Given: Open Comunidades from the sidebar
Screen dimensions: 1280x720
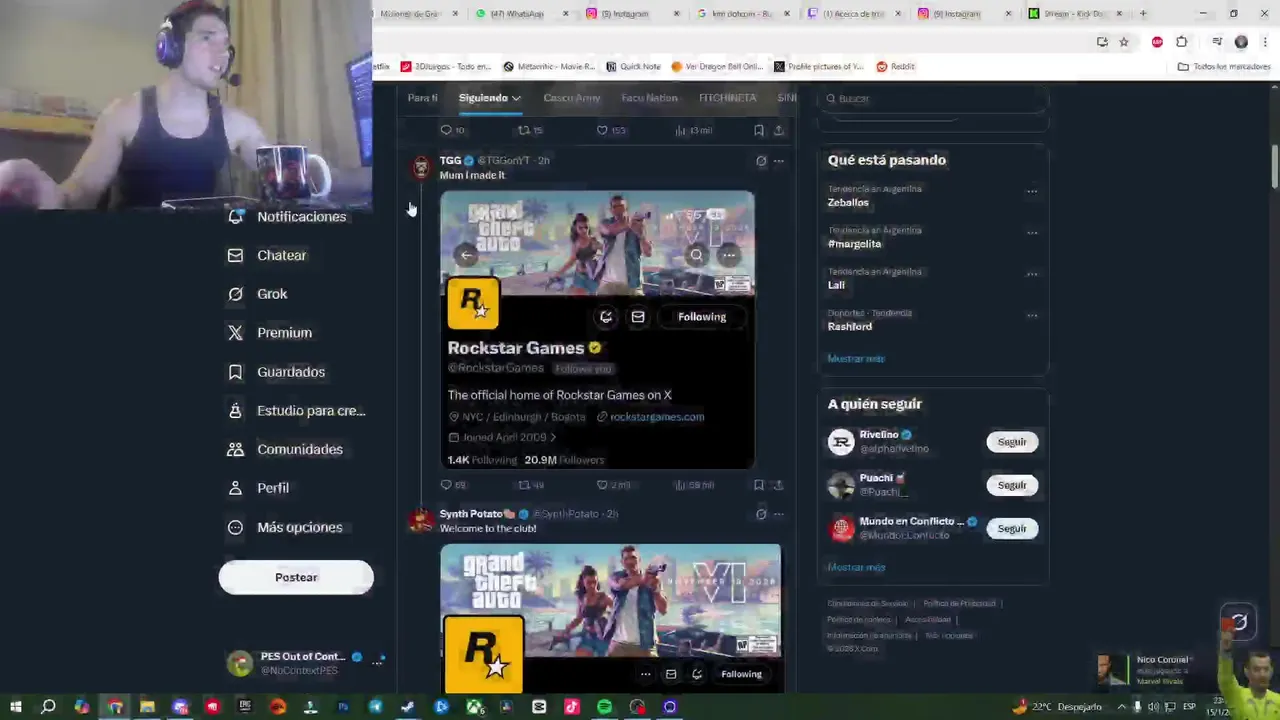Looking at the screenshot, I should coord(285,449).
